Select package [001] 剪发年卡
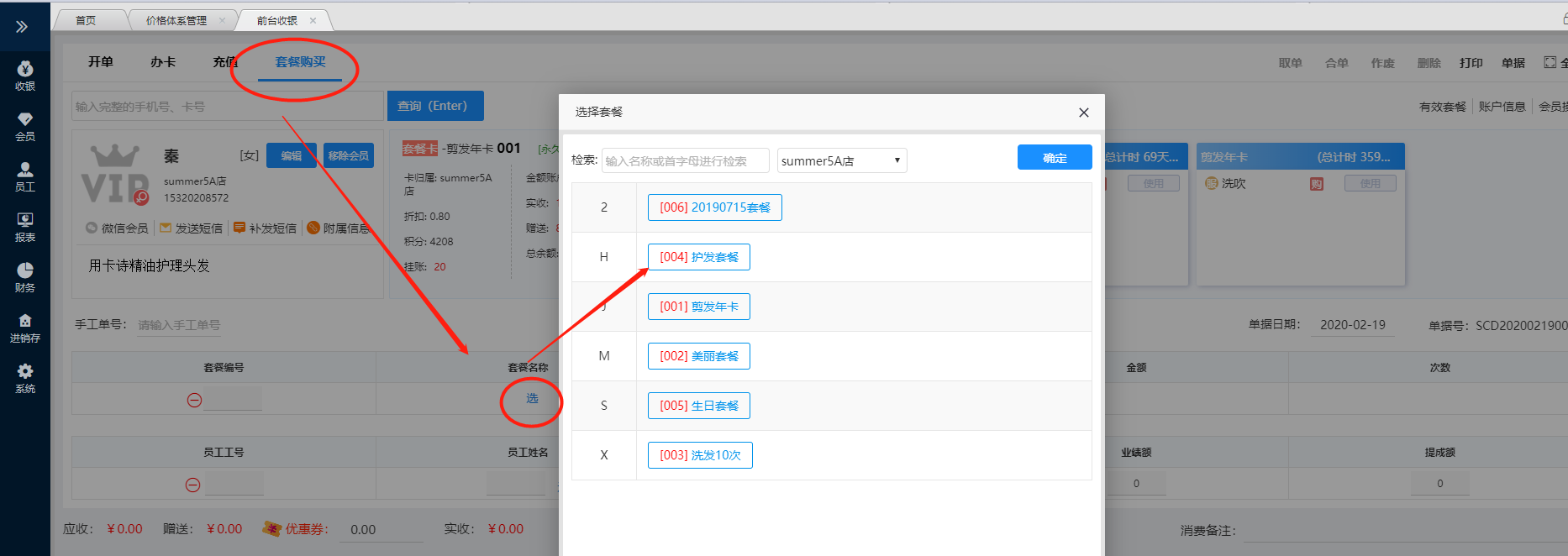1568x556 pixels. [x=699, y=307]
